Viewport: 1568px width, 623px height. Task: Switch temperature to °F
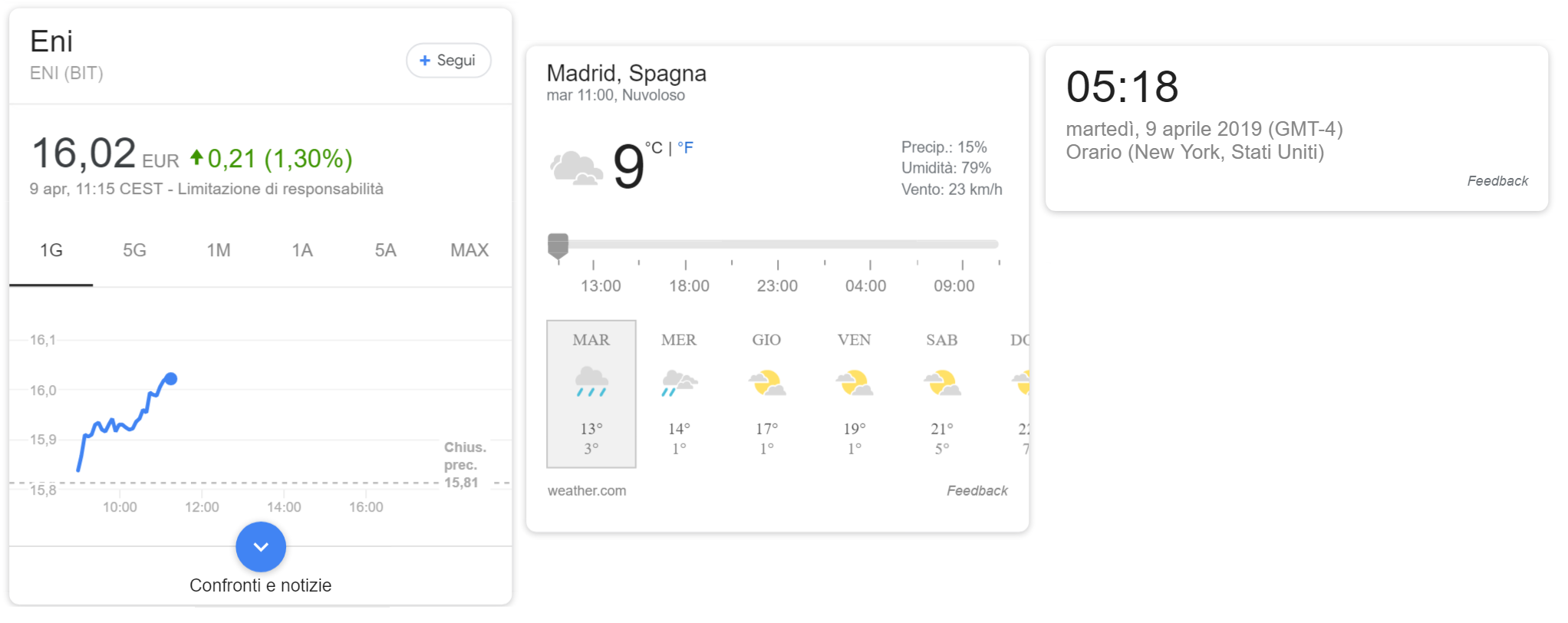[686, 148]
